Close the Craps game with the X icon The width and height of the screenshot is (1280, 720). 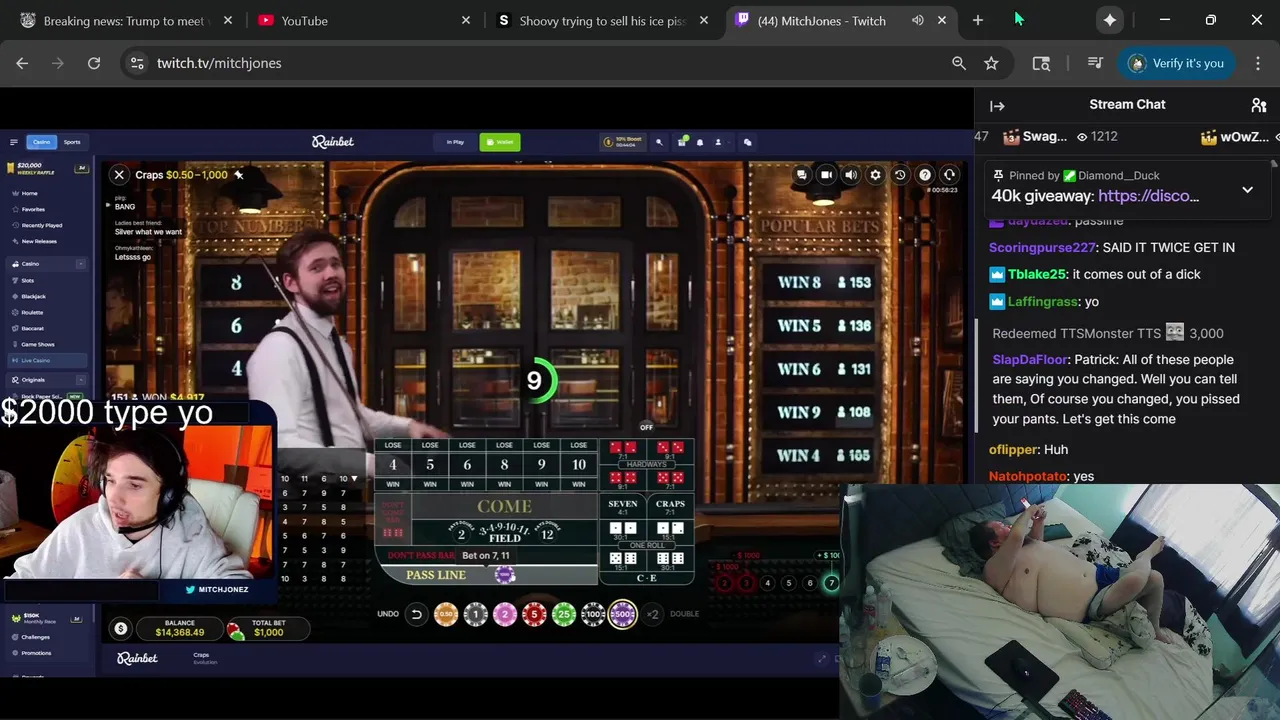click(x=119, y=175)
